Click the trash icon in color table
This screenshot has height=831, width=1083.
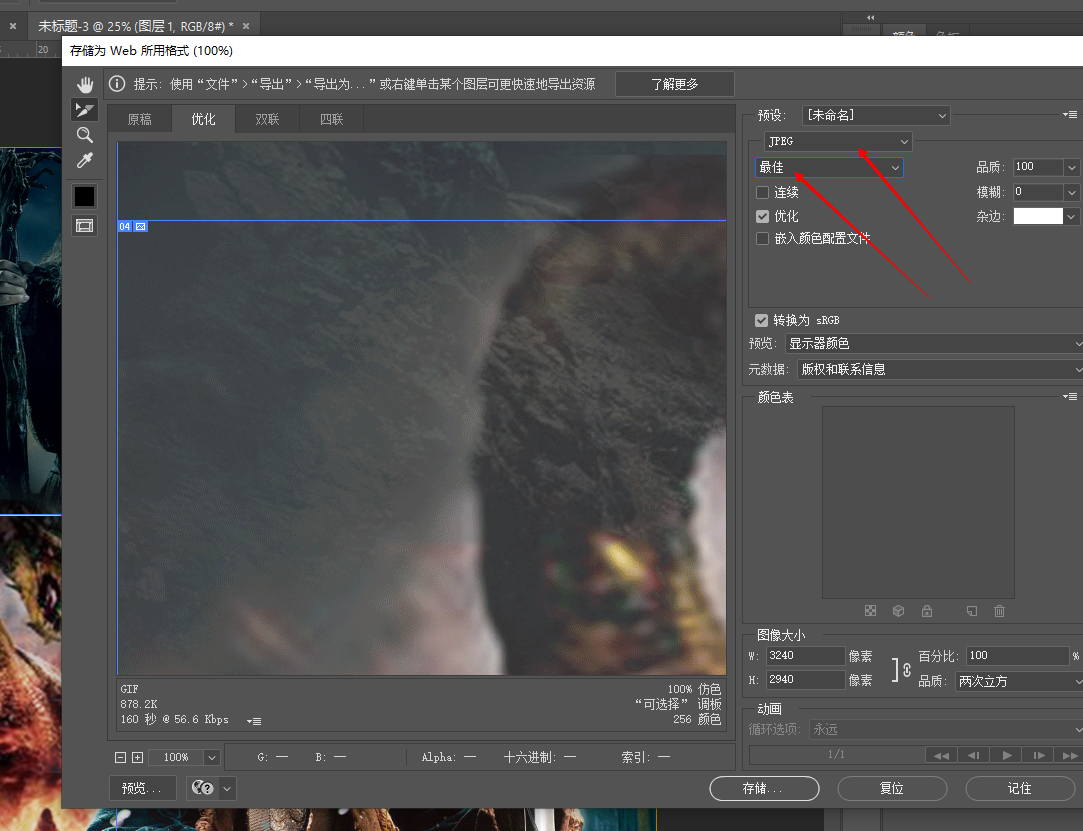(x=999, y=611)
